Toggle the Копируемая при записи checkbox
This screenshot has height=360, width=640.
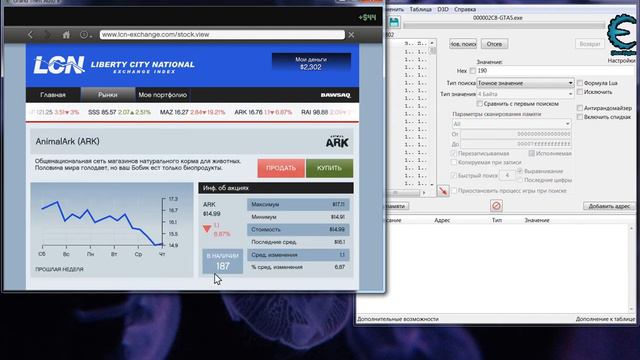(453, 162)
